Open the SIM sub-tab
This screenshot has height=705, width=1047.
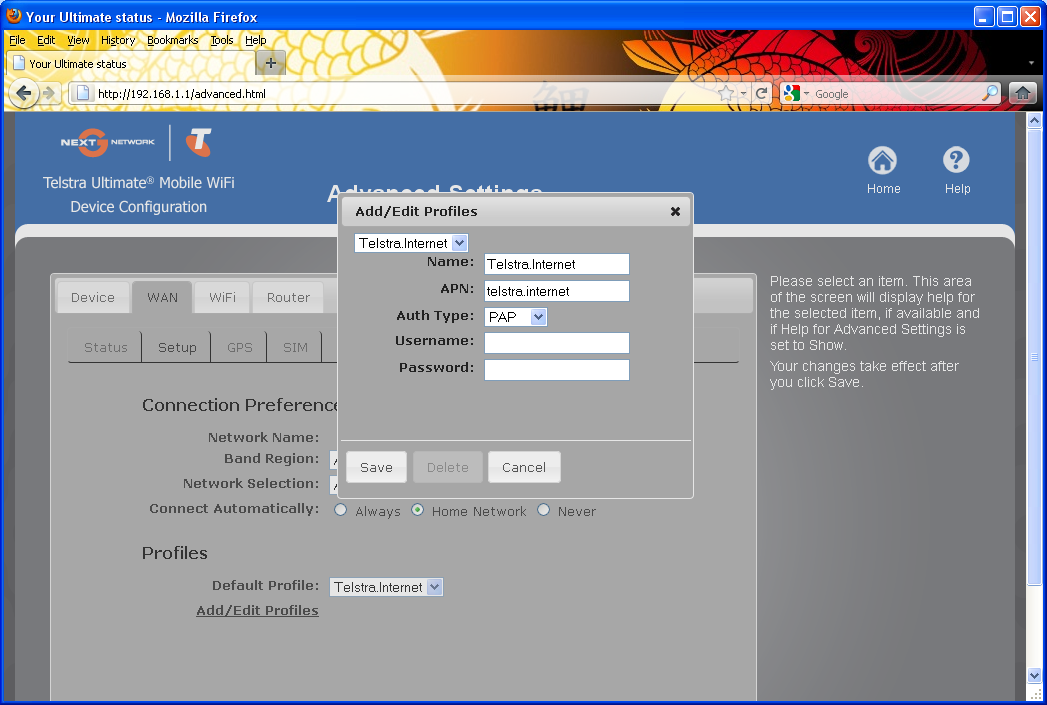tap(295, 347)
